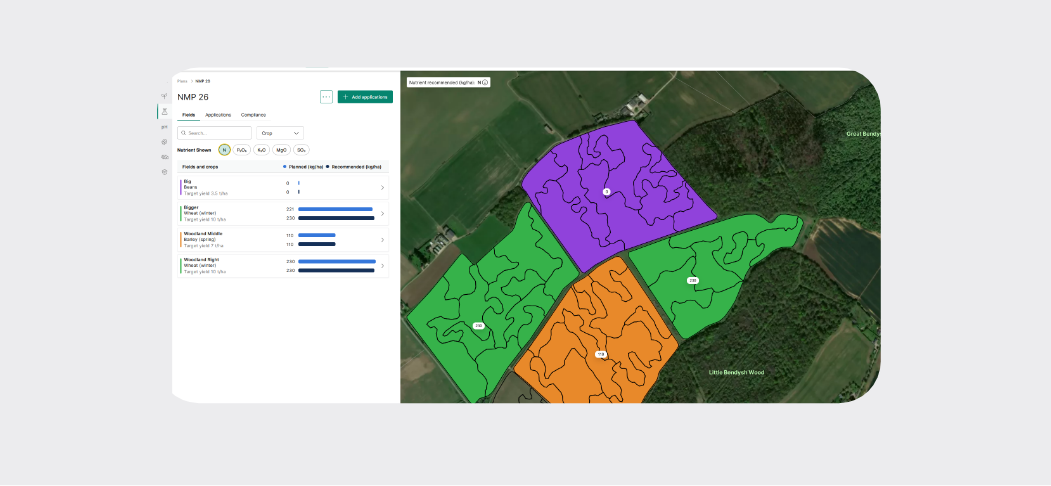
Task: Click the Recommended (kg/ha) legend label
Action: click(x=357, y=167)
